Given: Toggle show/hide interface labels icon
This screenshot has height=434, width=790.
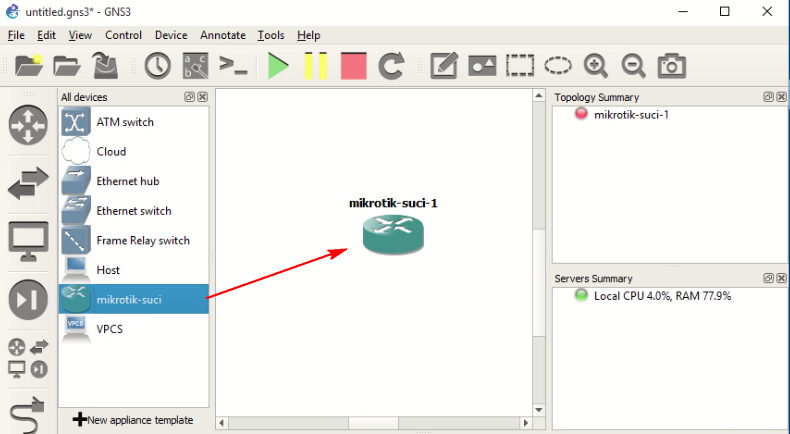Looking at the screenshot, I should [x=195, y=66].
